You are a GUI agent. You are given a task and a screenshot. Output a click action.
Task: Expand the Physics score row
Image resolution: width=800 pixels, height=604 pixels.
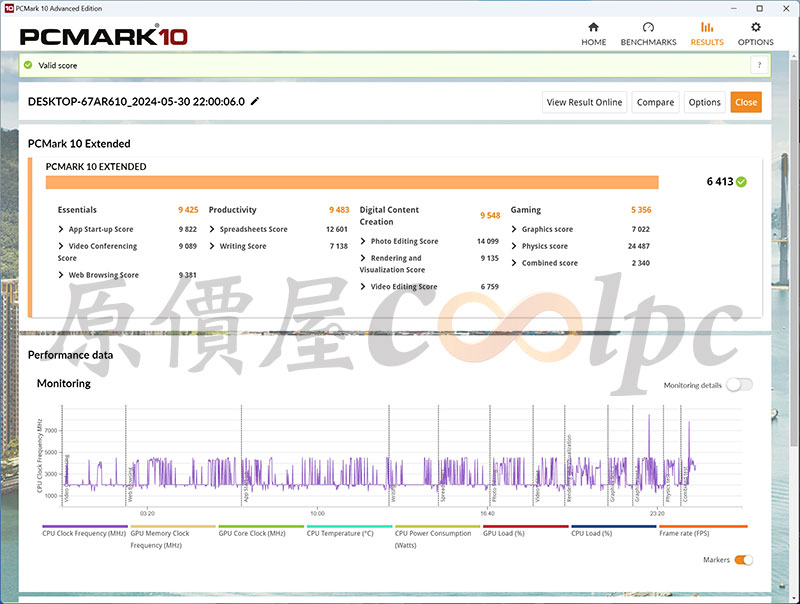click(x=514, y=246)
